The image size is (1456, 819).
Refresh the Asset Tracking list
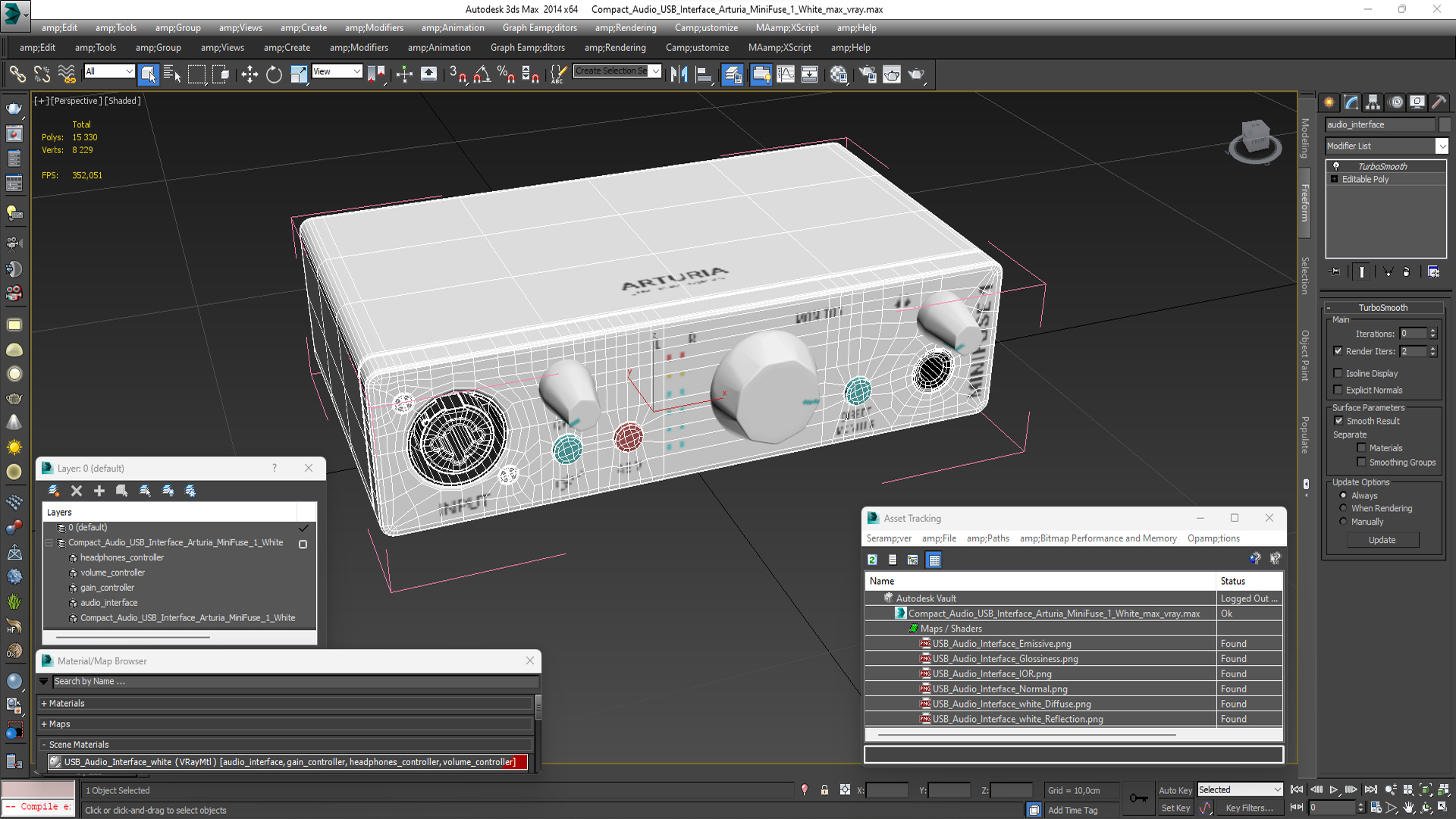[x=873, y=560]
